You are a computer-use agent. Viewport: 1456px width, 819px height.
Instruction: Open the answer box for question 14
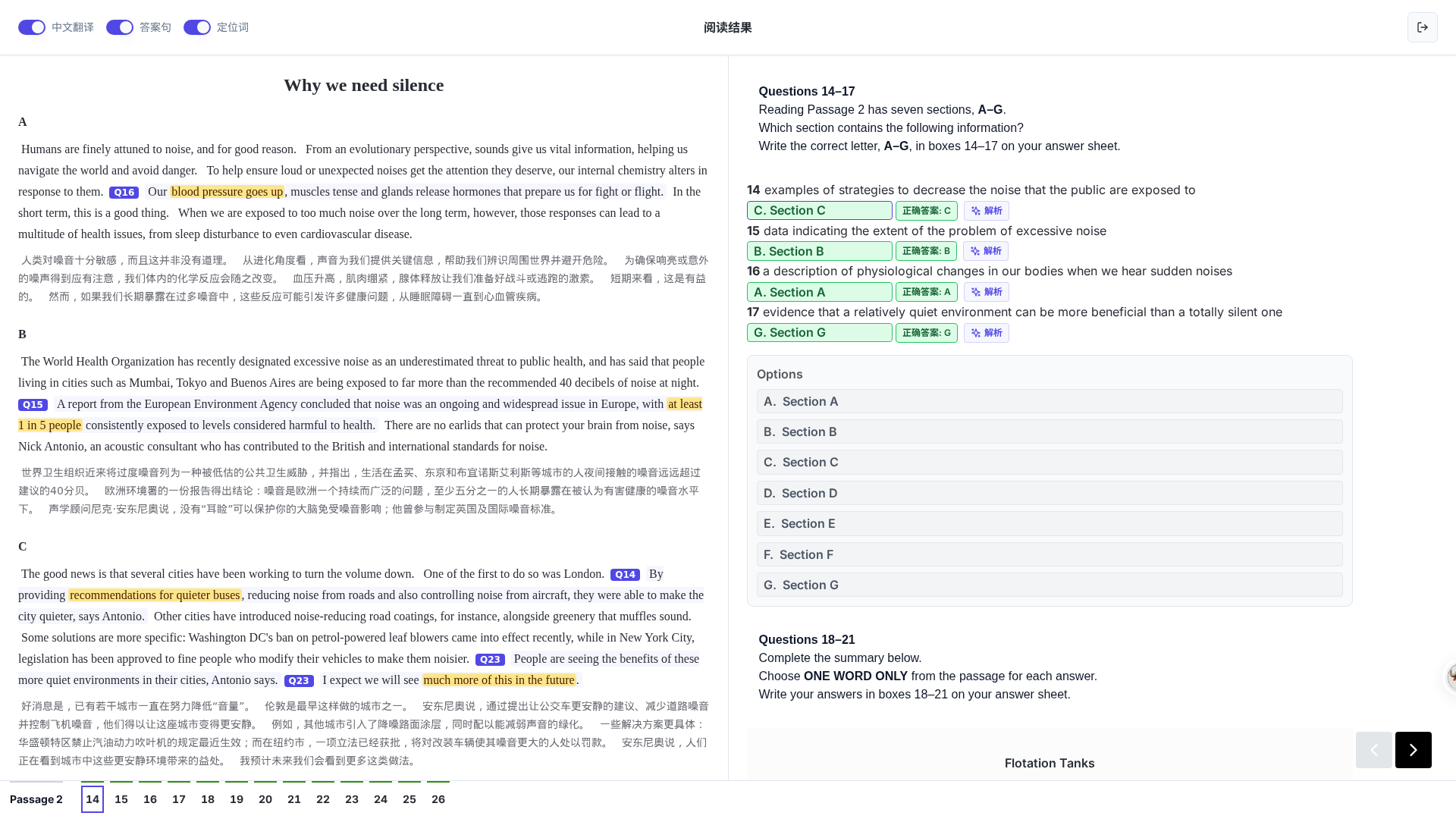[819, 211]
